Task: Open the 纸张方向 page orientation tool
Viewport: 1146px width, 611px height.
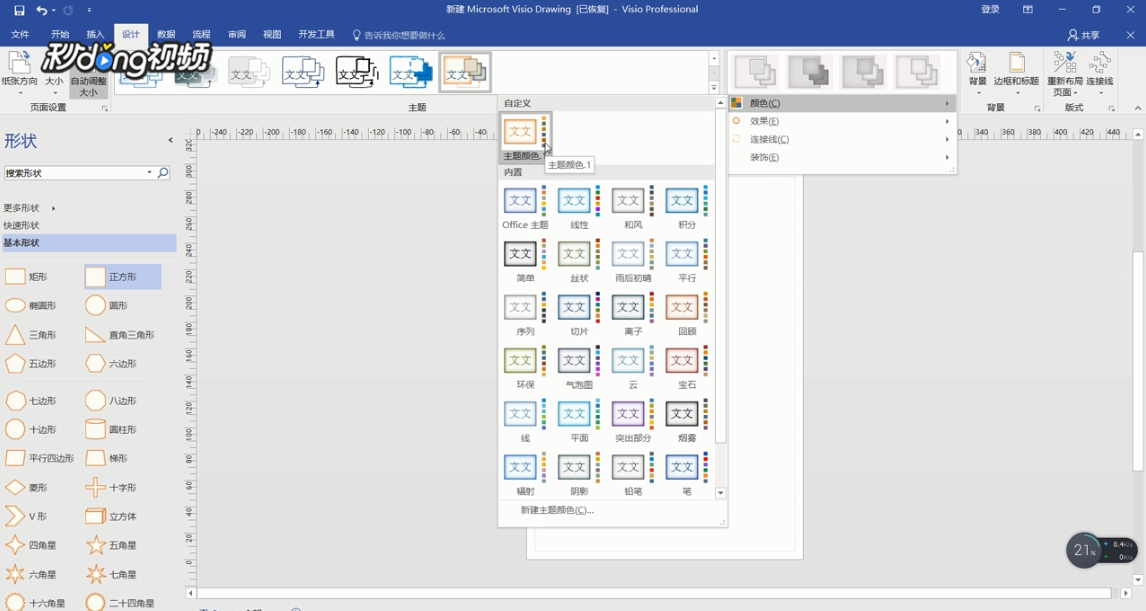Action: (x=20, y=74)
